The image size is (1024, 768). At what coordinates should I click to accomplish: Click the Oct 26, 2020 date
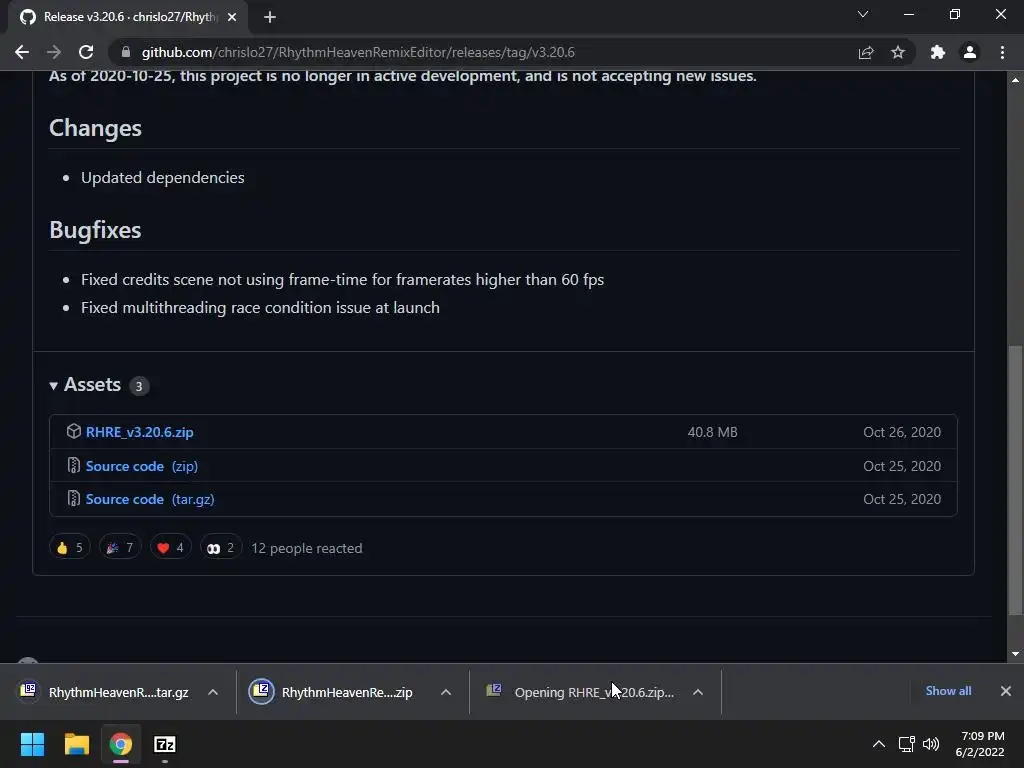coord(902,432)
